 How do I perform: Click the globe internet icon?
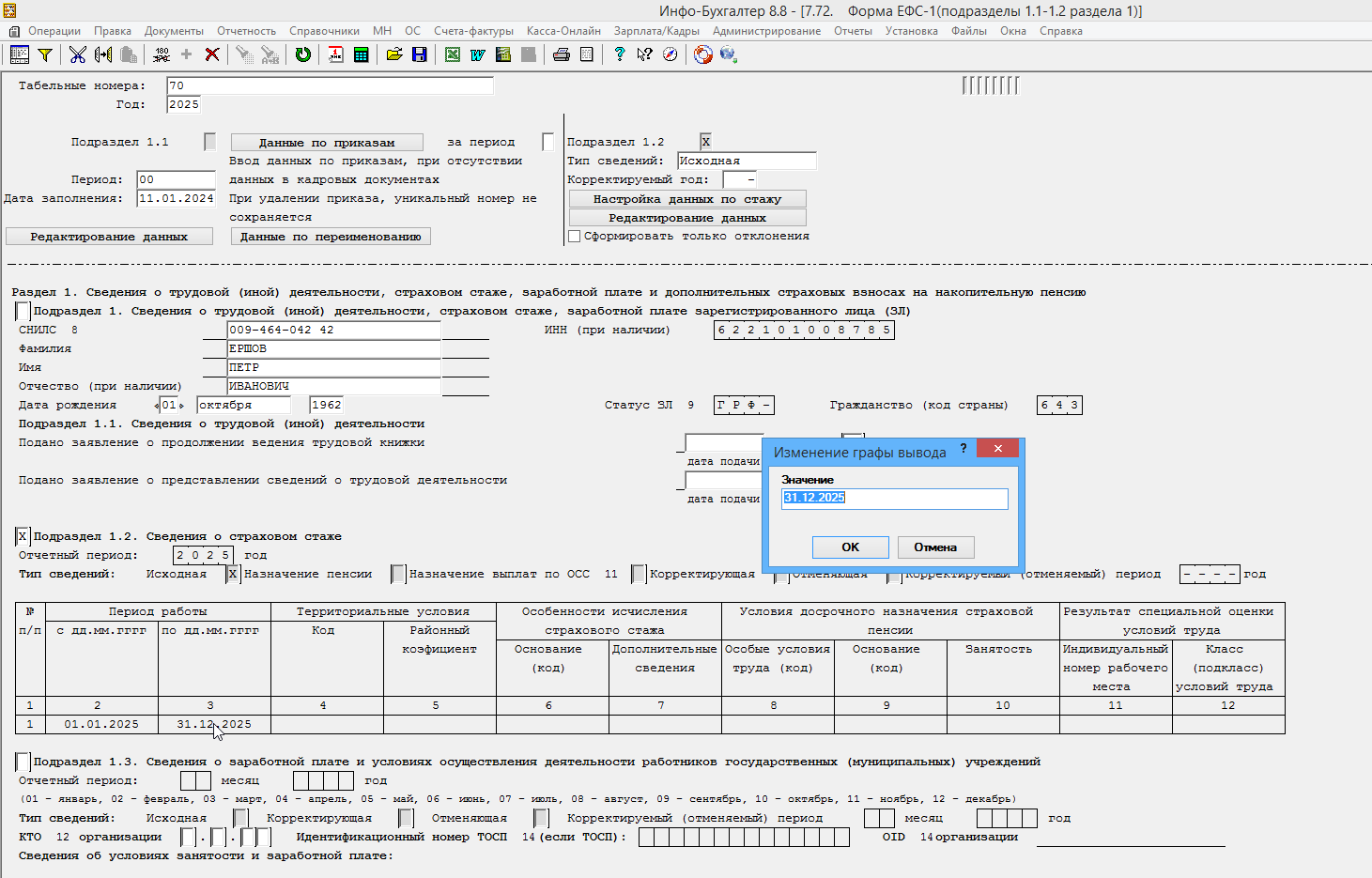tap(728, 54)
